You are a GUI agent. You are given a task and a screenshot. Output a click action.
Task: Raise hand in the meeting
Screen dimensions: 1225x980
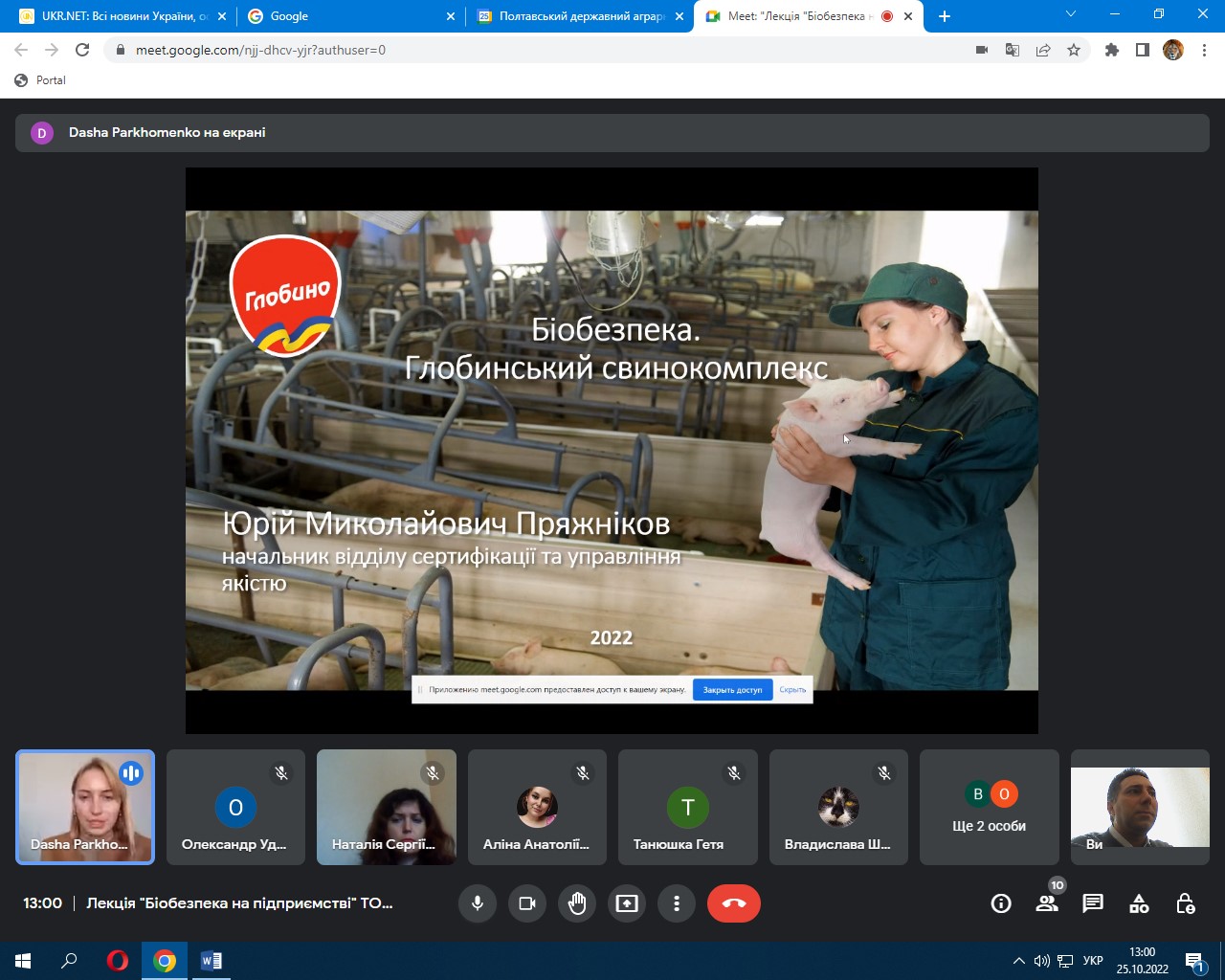577,903
